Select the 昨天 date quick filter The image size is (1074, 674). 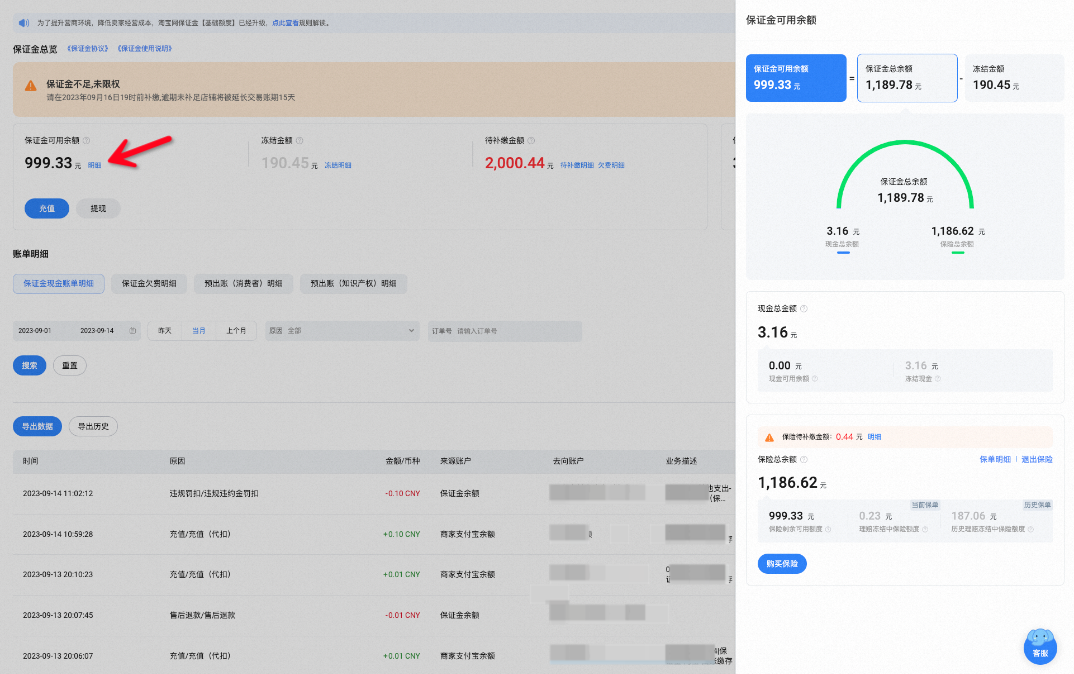point(165,331)
